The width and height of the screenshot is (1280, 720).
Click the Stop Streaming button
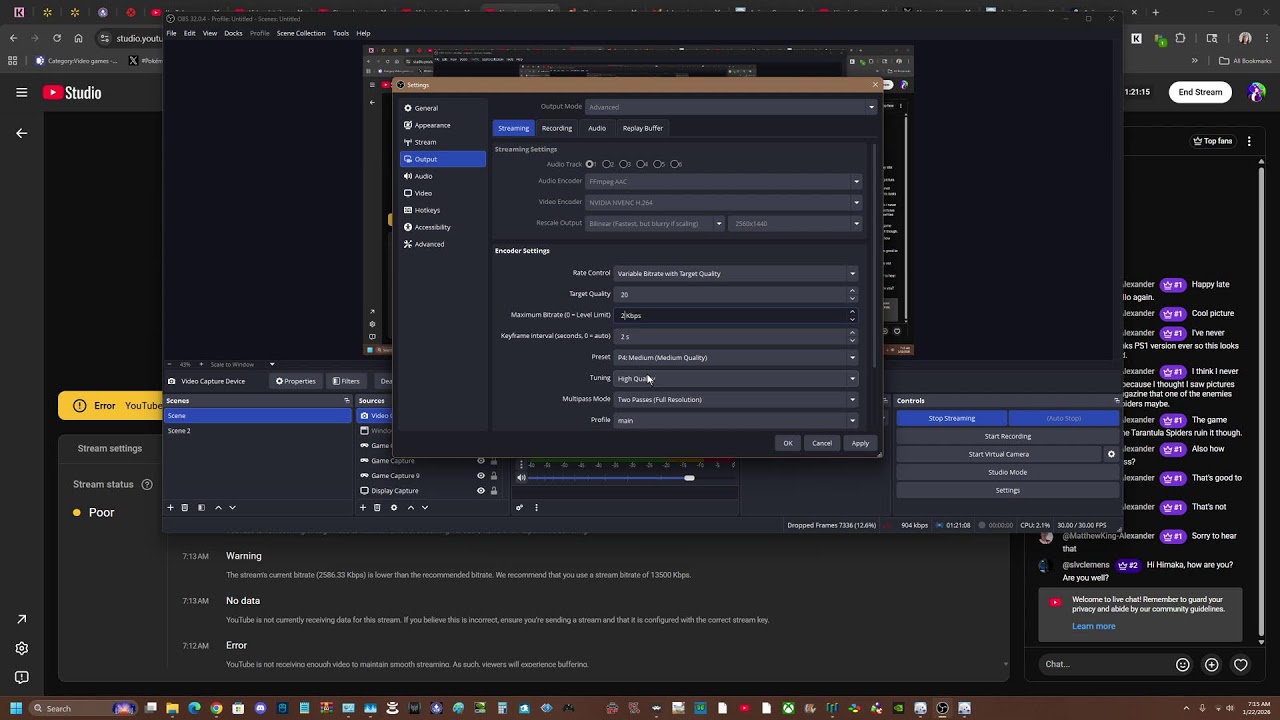tap(951, 418)
